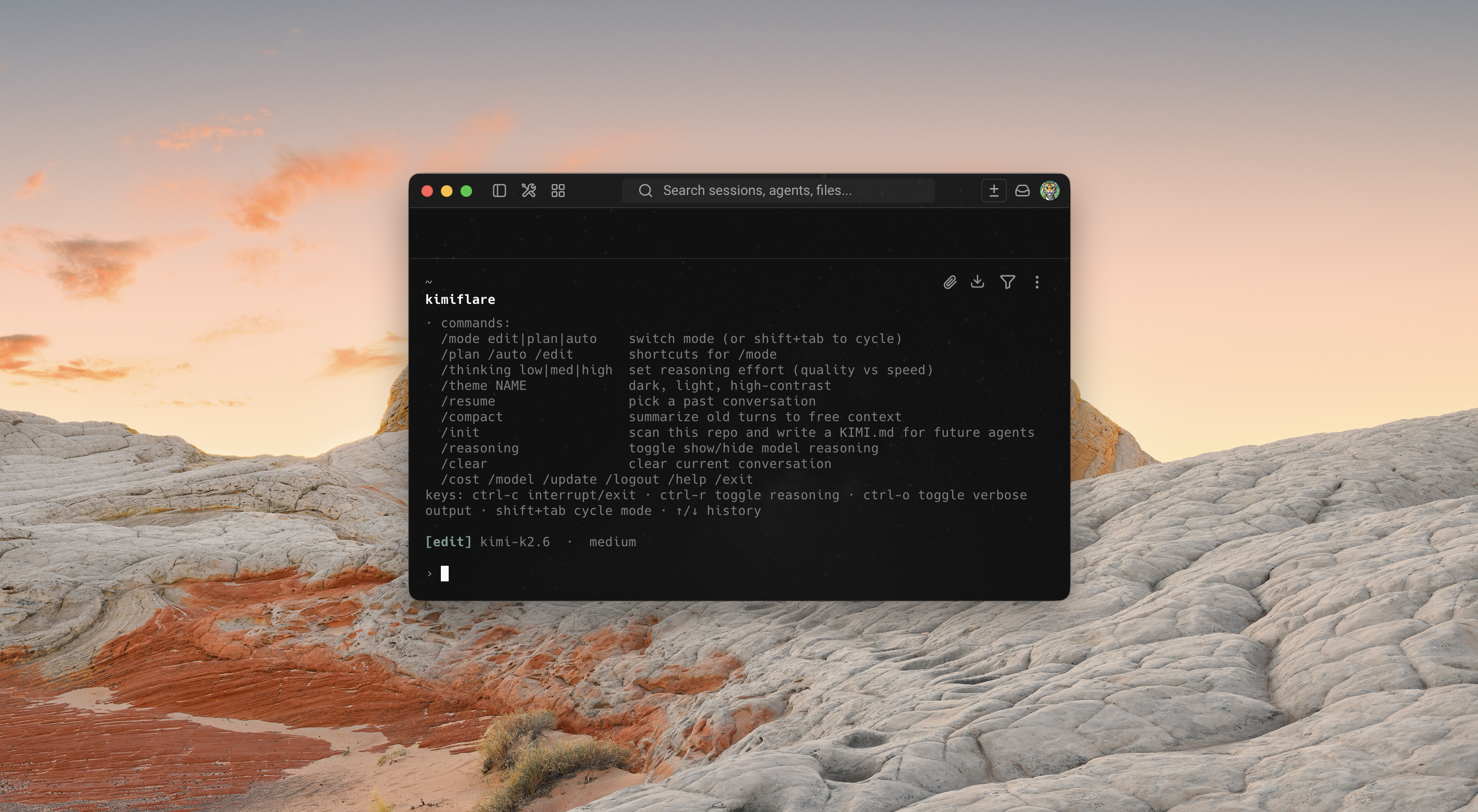Click the magnifying glass search icon
1478x812 pixels.
coord(646,191)
